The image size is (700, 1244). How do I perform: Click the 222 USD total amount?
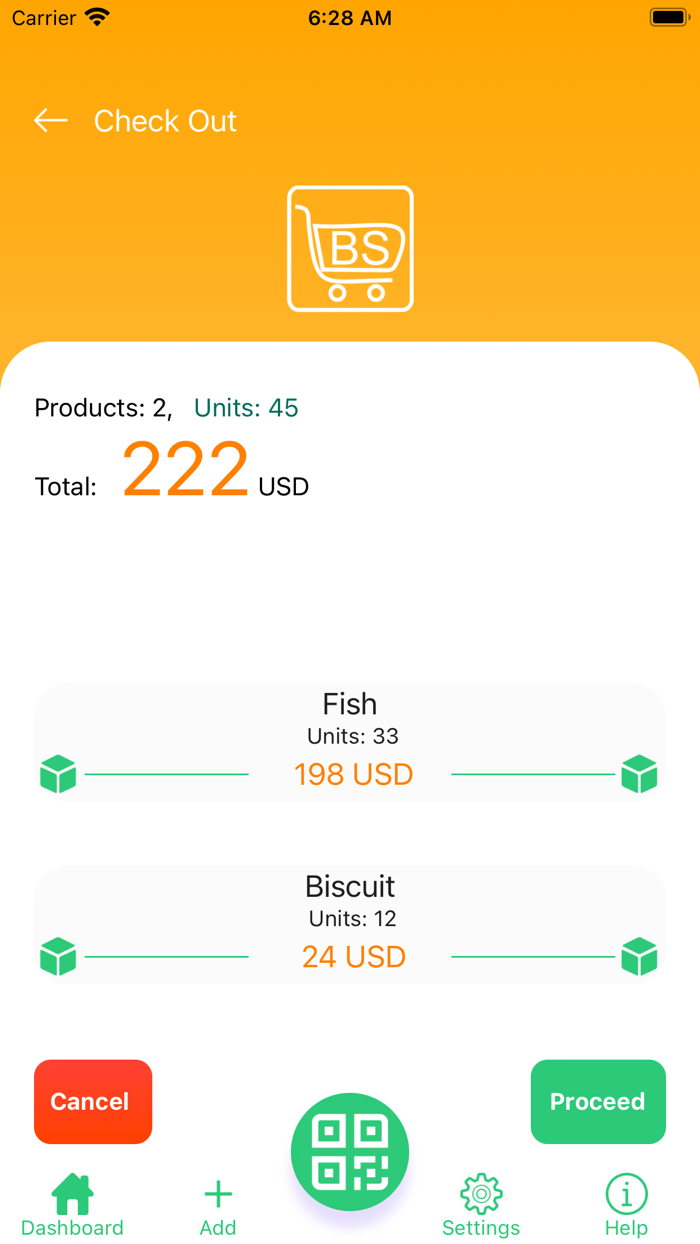(185, 468)
